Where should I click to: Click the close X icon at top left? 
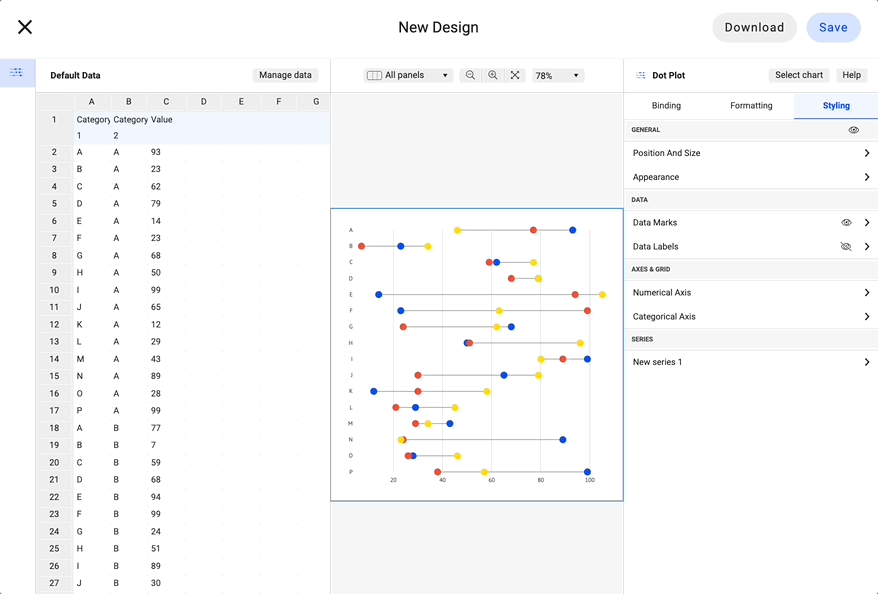(x=25, y=27)
